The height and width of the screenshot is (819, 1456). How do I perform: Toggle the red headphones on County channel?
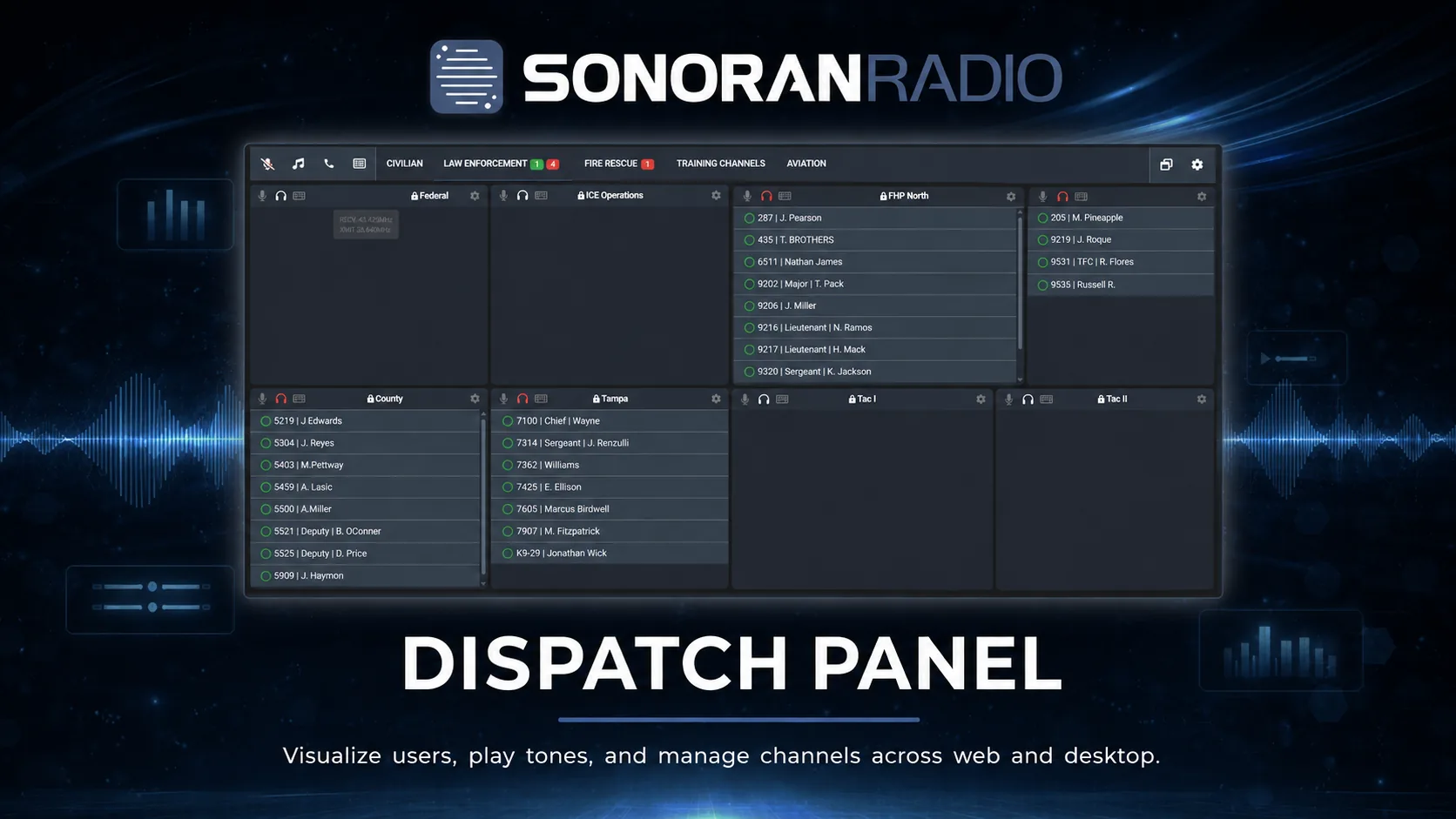[281, 399]
